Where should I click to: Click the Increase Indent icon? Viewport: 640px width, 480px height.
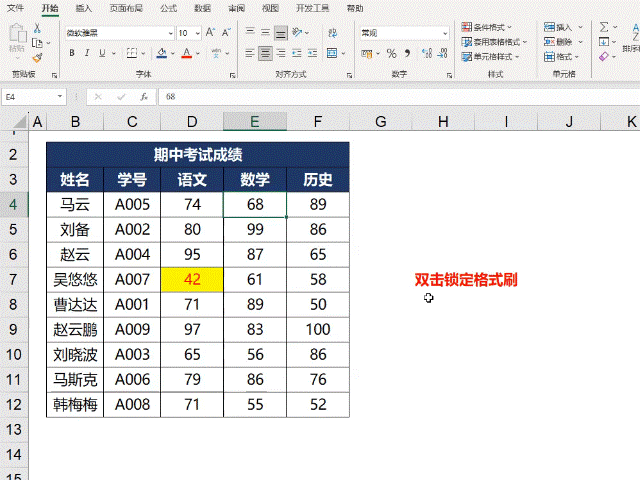click(x=313, y=53)
